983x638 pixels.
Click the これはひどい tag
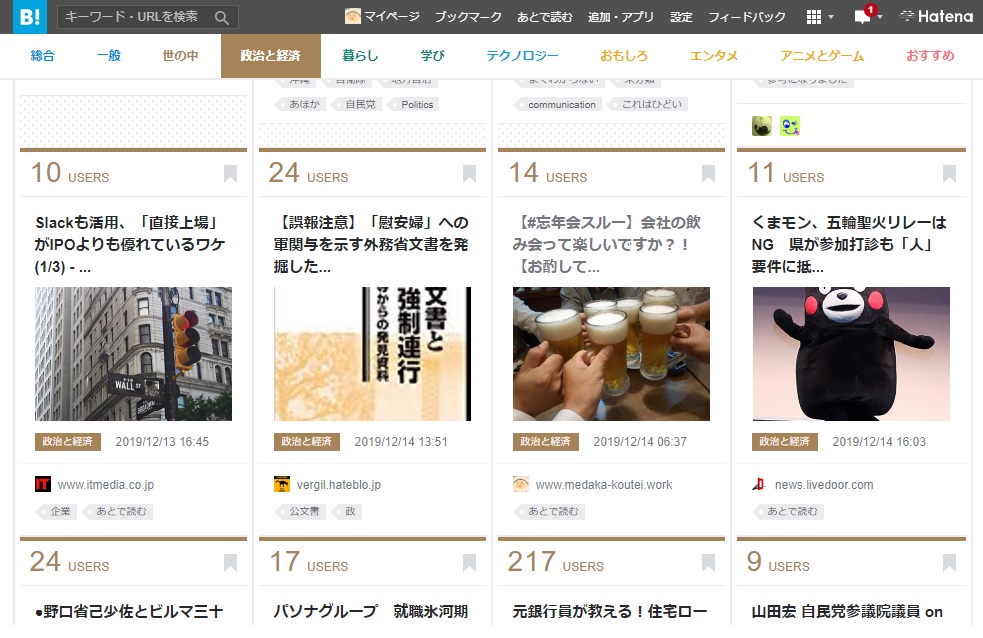point(650,105)
